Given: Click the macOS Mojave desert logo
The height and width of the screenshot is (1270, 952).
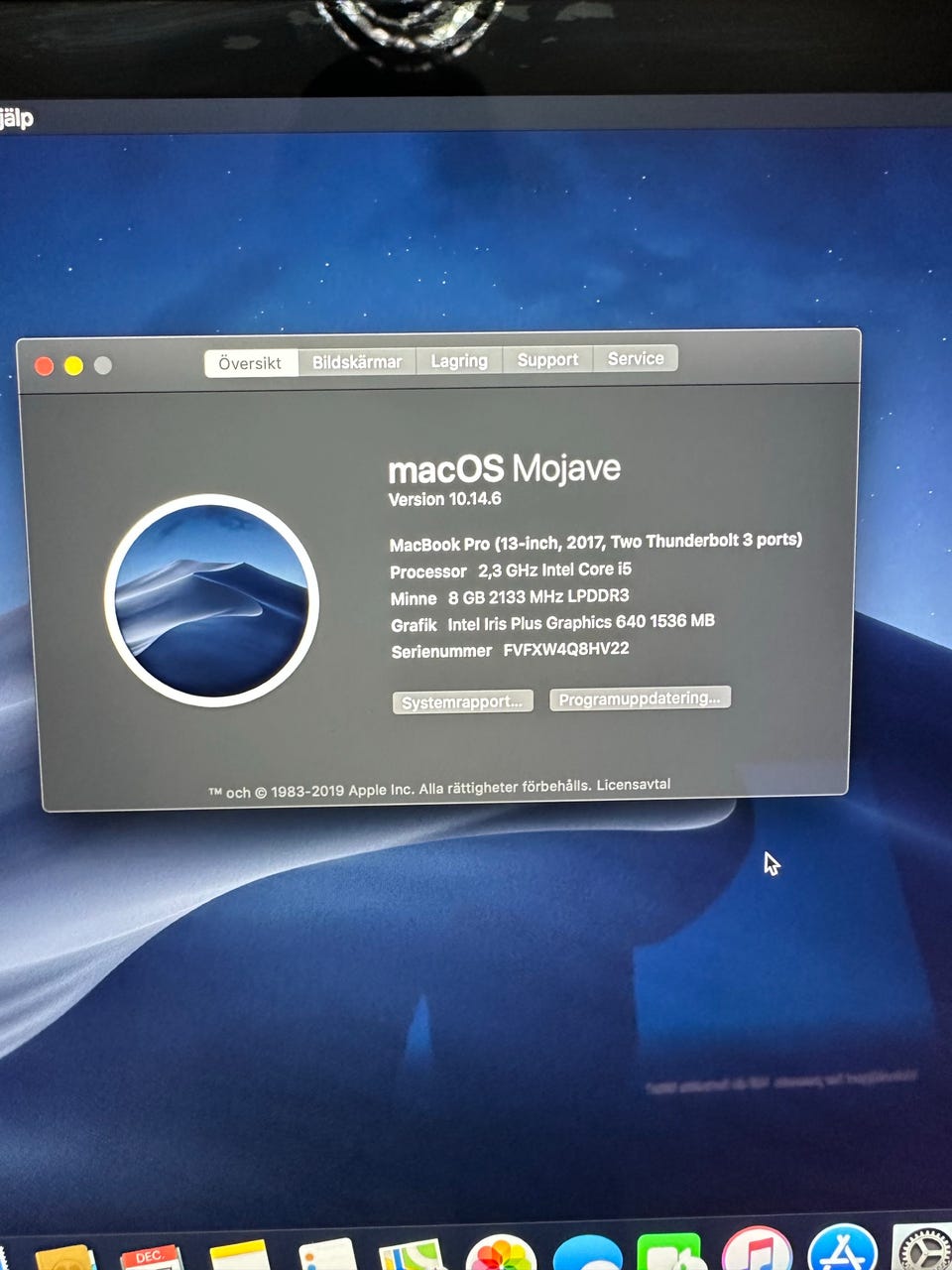Looking at the screenshot, I should point(211,600).
